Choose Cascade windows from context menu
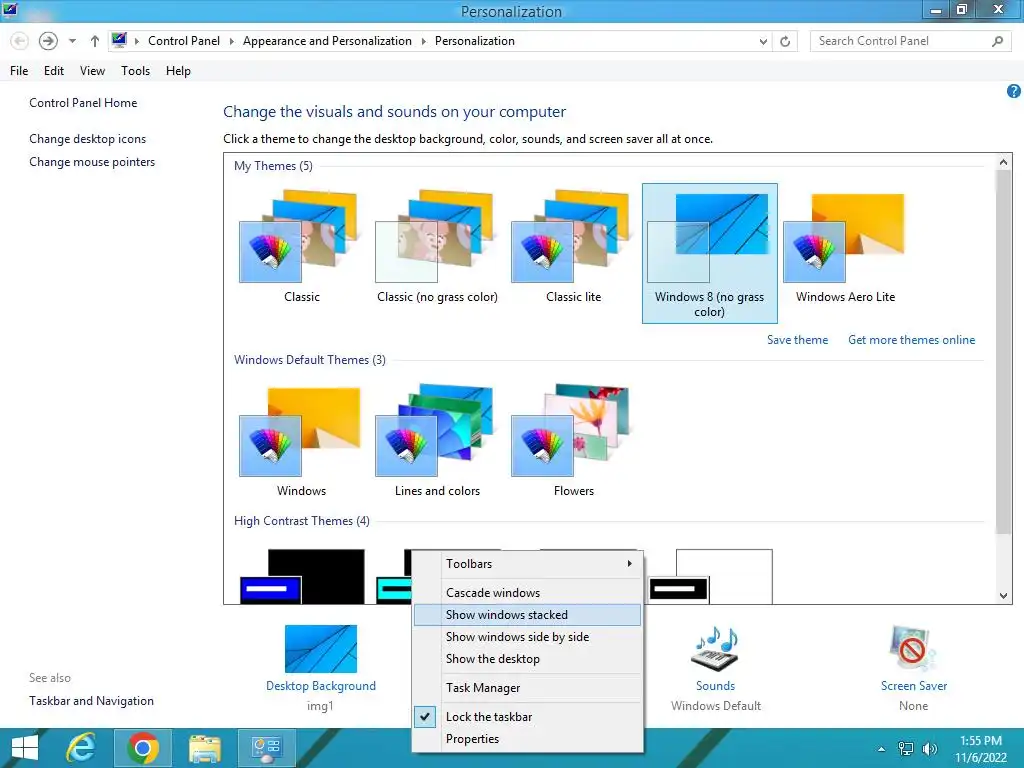The height and width of the screenshot is (768, 1024). pyautogui.click(x=528, y=592)
